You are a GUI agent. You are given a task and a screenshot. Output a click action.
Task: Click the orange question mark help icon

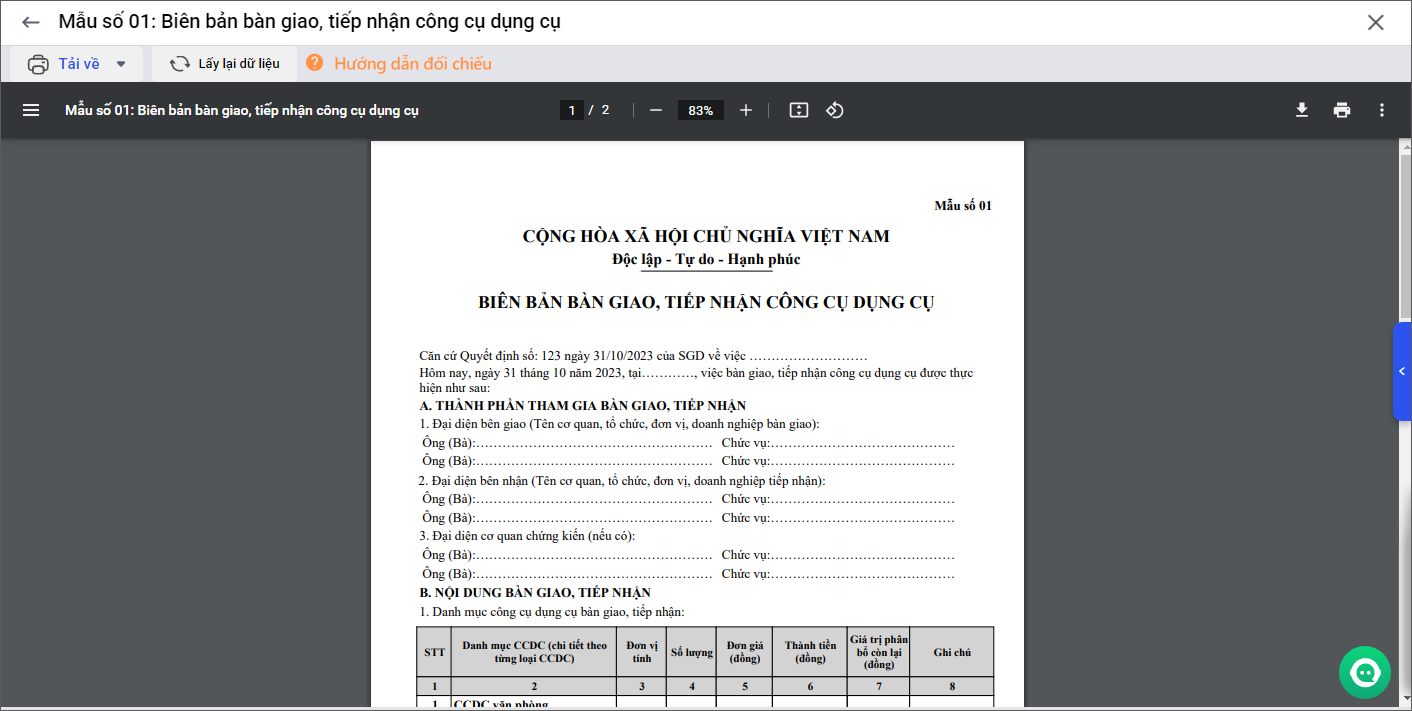click(315, 63)
